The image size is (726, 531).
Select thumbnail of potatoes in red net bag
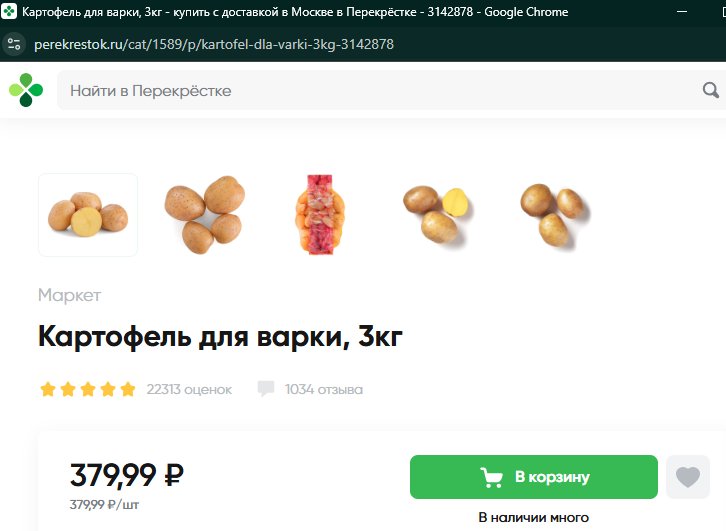[x=320, y=214]
